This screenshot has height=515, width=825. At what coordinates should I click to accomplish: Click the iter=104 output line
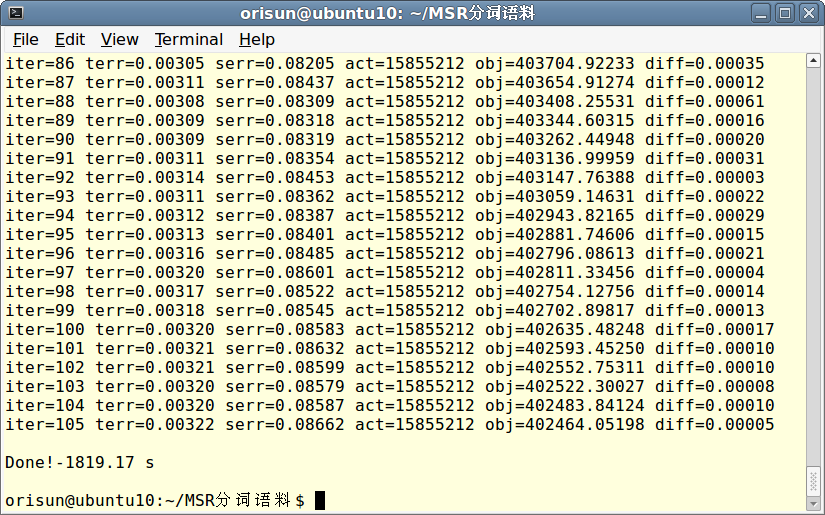coord(390,405)
